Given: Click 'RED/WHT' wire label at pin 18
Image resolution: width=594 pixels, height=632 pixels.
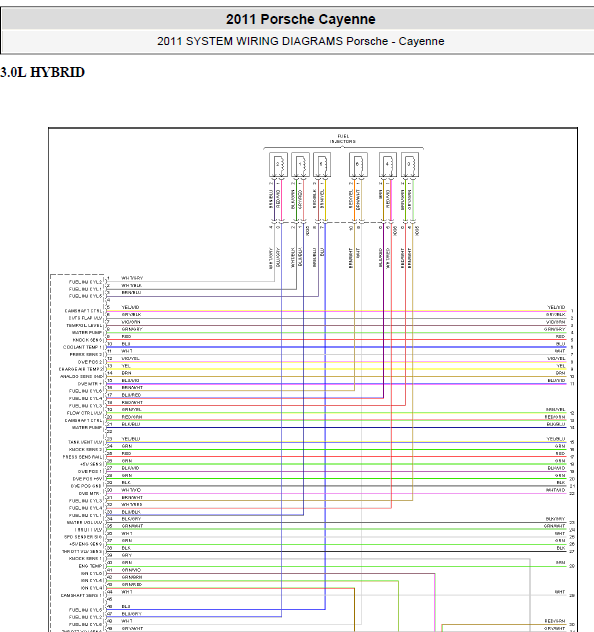Looking at the screenshot, I should 132,402.
